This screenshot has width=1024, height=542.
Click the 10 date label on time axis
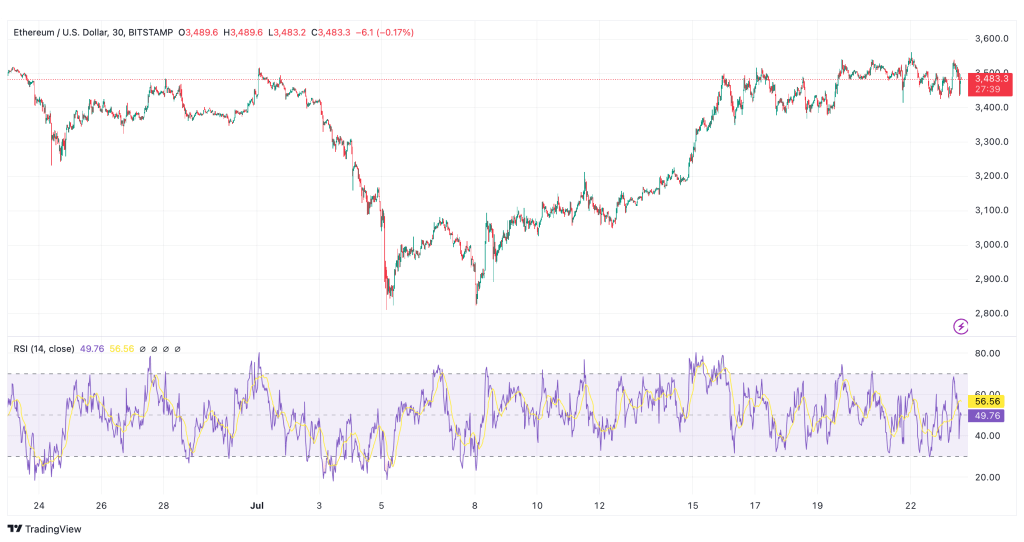coord(537,505)
